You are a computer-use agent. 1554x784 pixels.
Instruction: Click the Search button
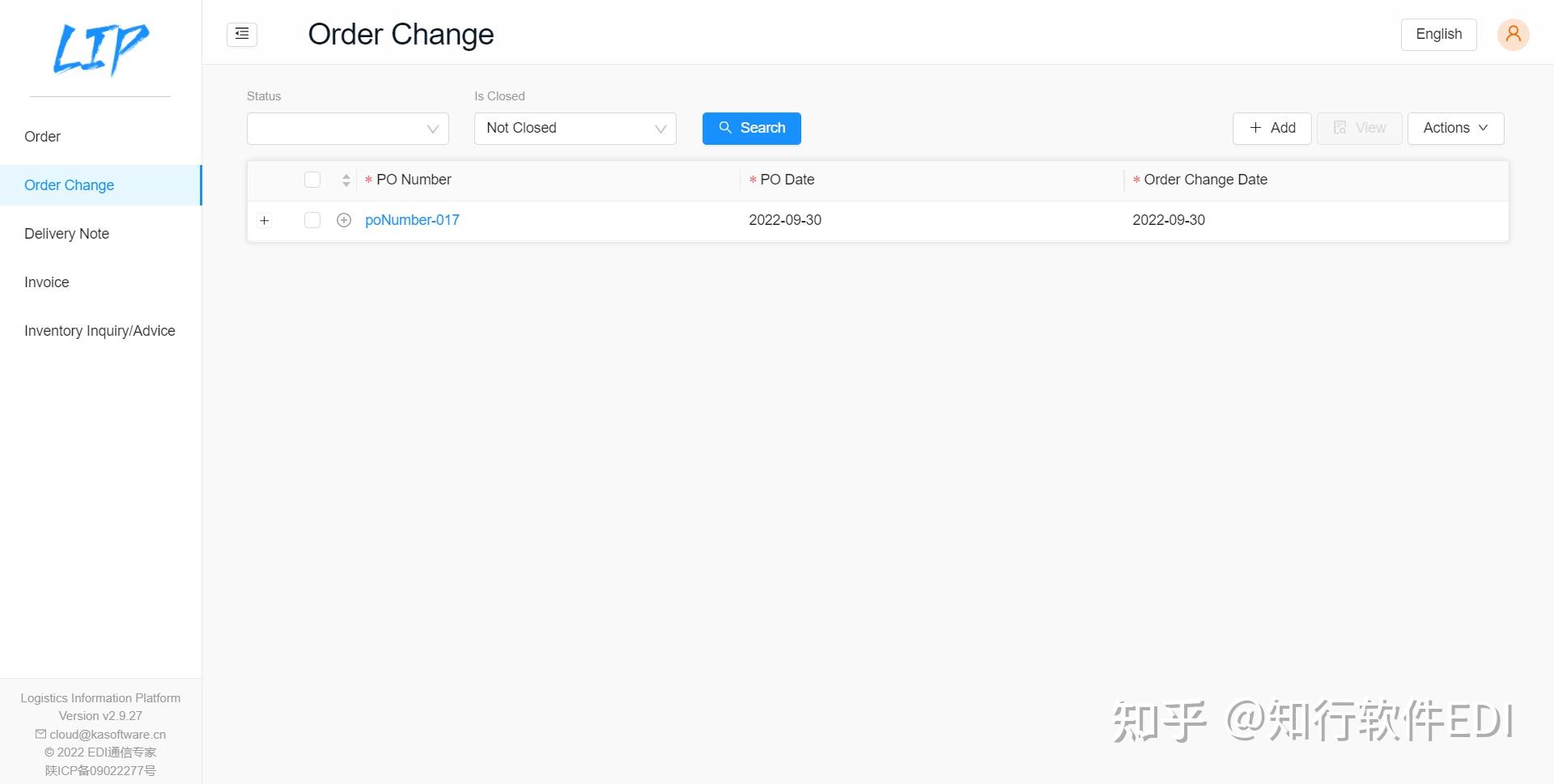[751, 128]
